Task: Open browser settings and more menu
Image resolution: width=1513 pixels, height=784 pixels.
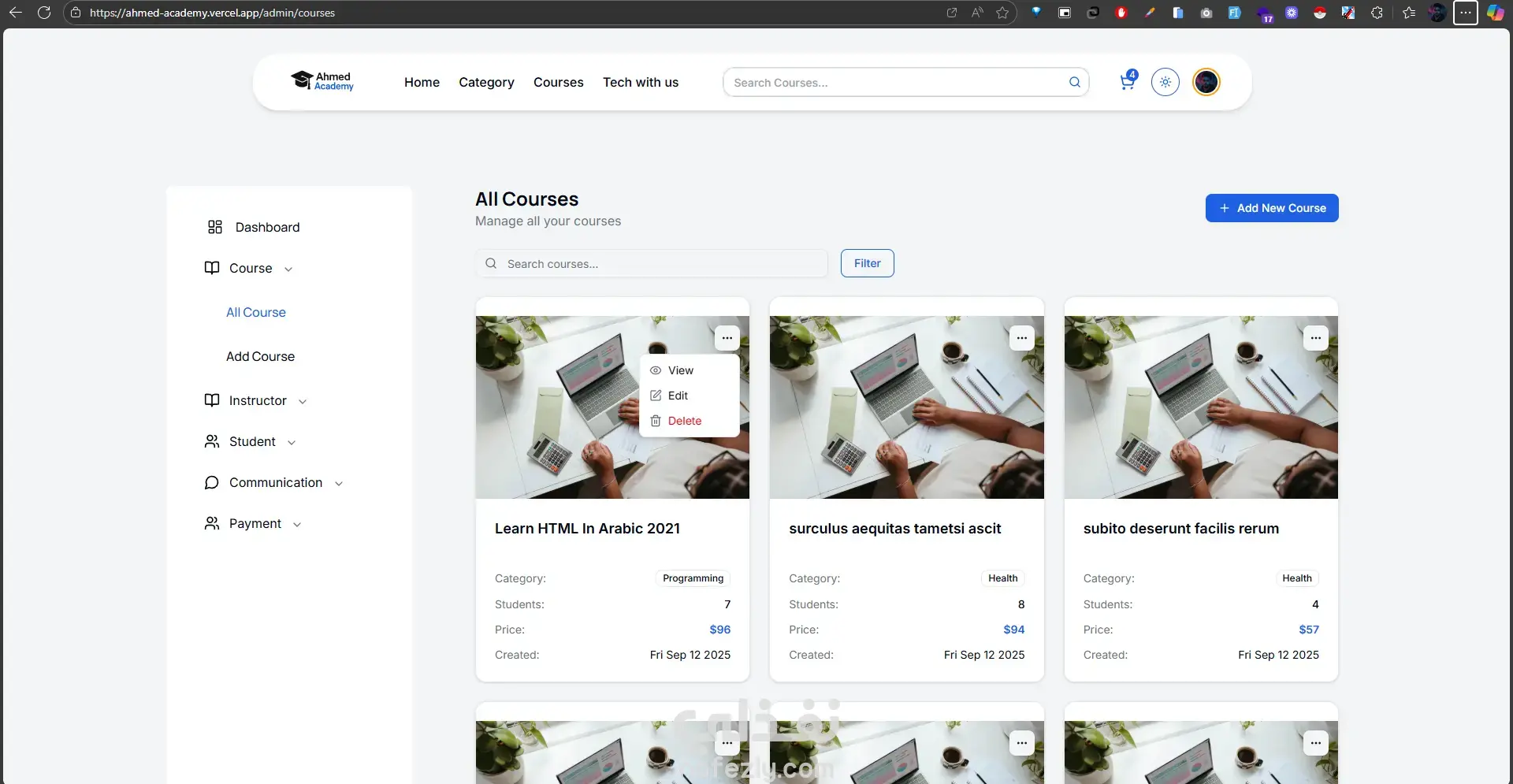Action: point(1465,13)
